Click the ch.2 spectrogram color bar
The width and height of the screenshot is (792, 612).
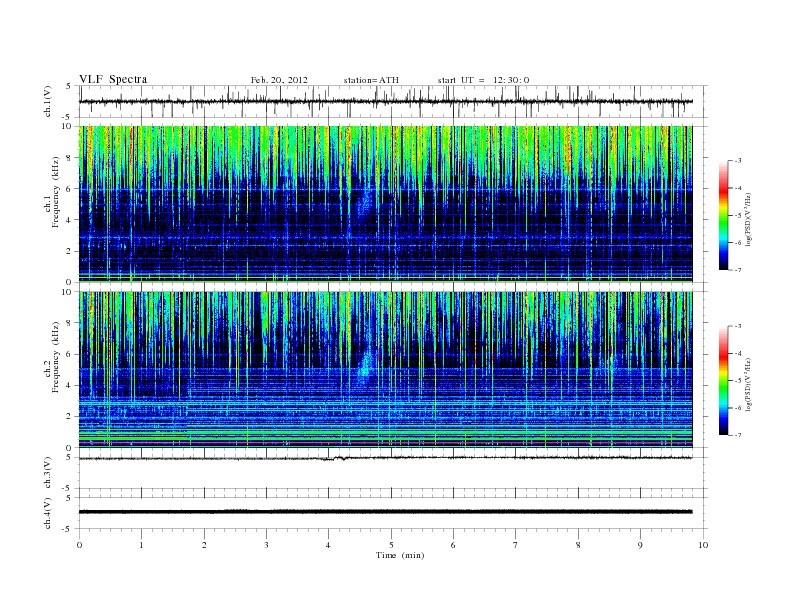pos(724,380)
